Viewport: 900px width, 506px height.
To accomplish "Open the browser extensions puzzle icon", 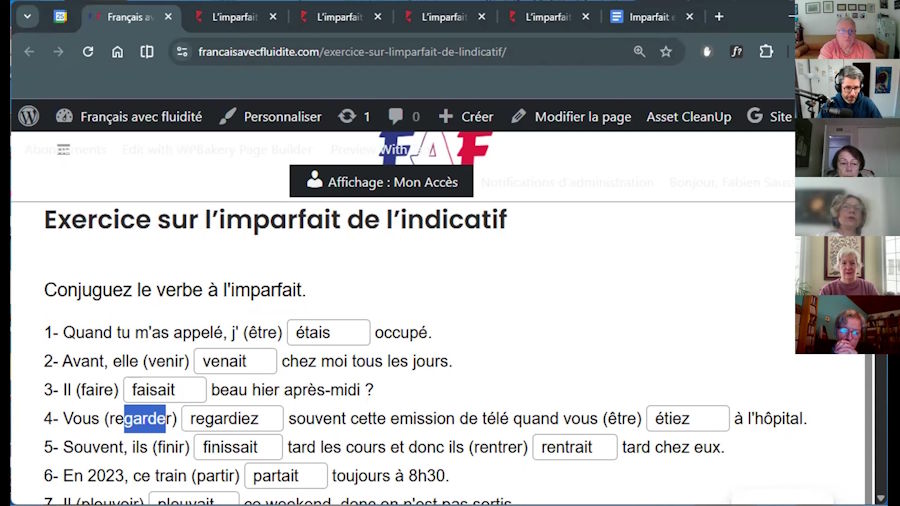I will [766, 52].
